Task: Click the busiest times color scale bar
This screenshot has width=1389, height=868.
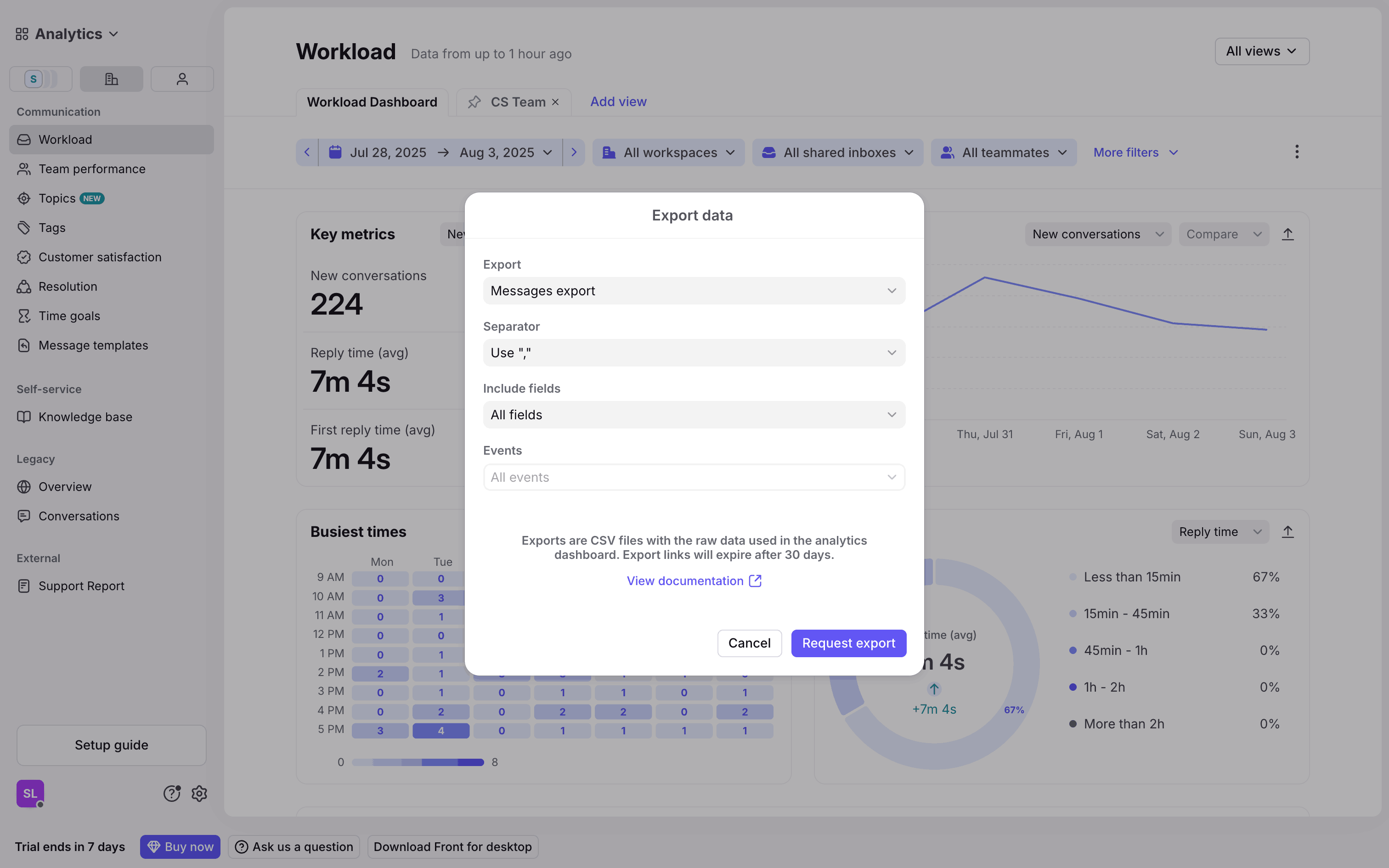Action: pyautogui.click(x=417, y=762)
